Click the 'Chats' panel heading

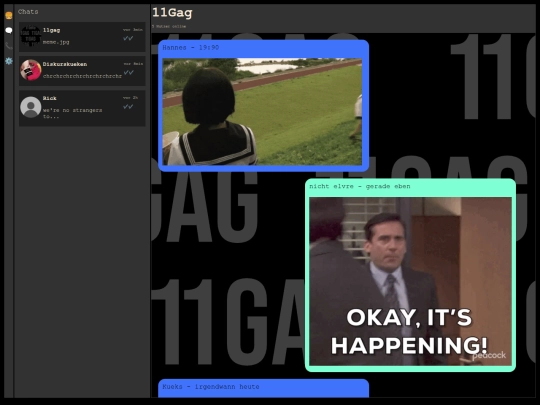coord(28,12)
